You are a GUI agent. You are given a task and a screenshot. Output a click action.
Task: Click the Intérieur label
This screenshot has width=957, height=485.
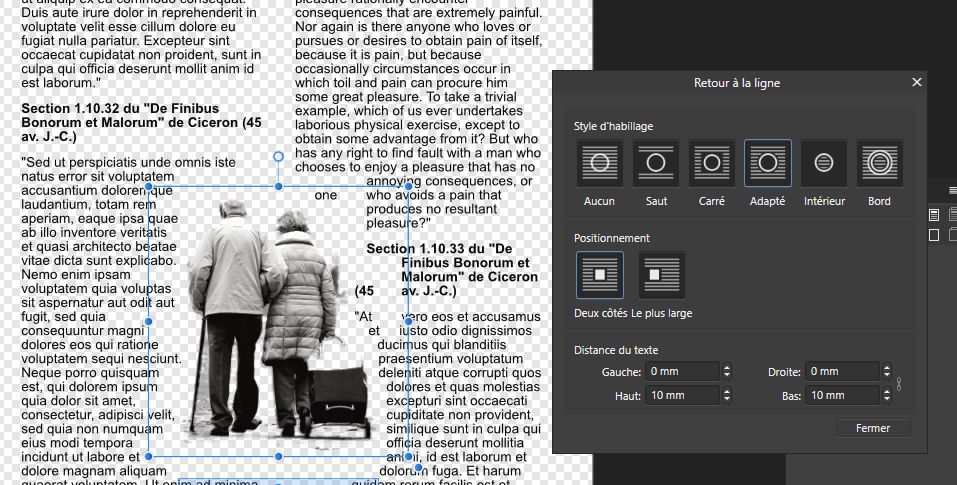(x=824, y=201)
